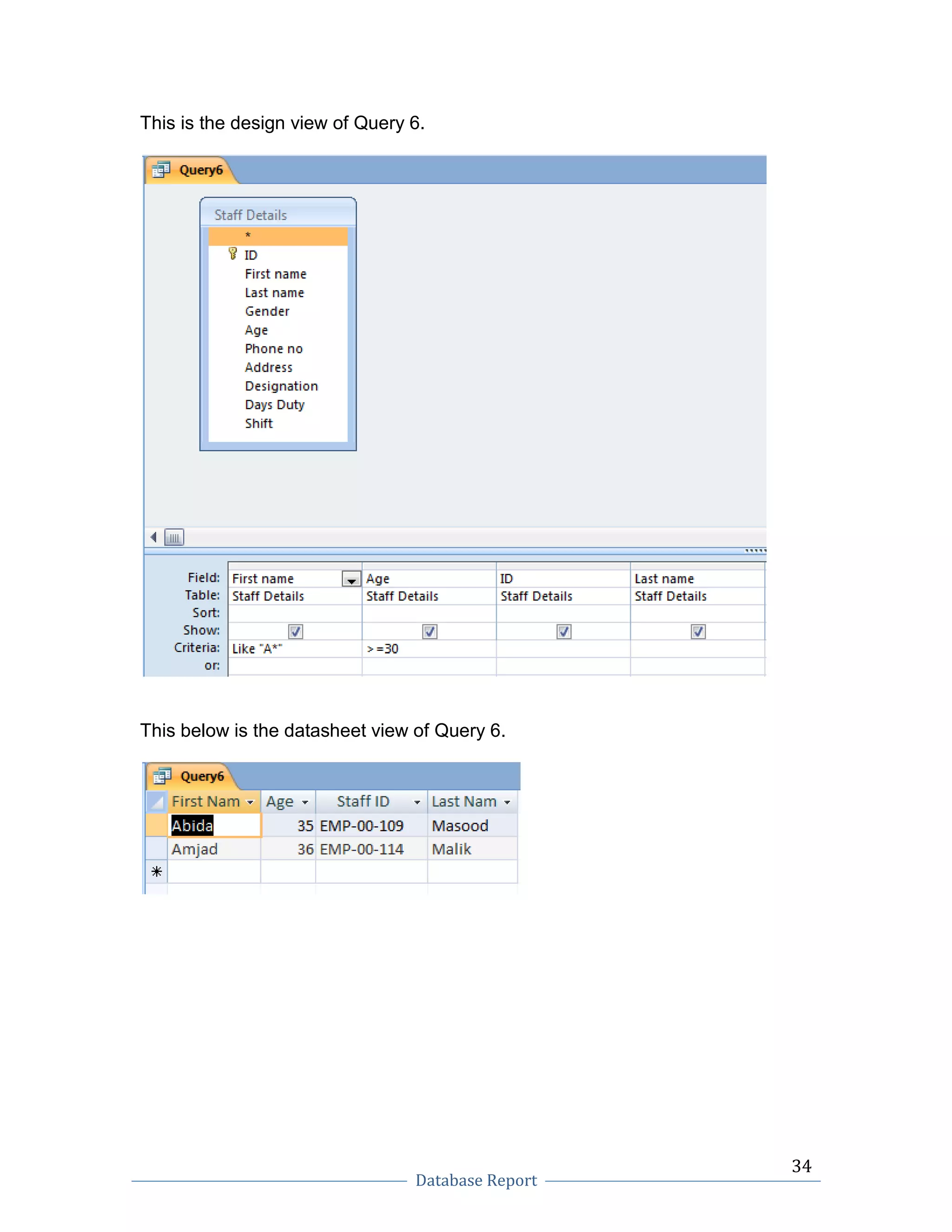The image size is (952, 1232).
Task: Open Staff ID column header dropdown
Action: pos(417,802)
